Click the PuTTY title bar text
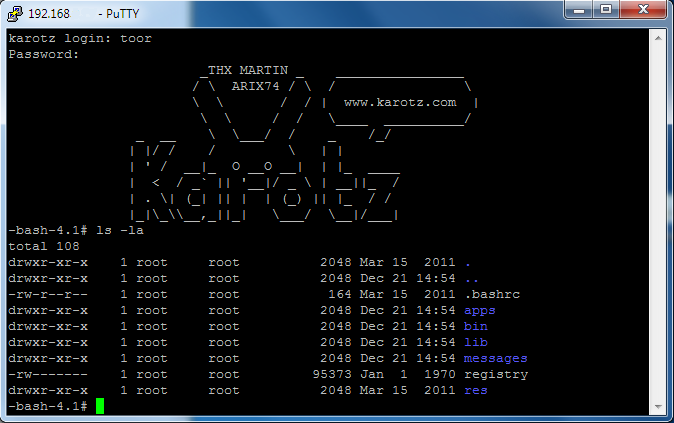The height and width of the screenshot is (423, 674). tap(84, 14)
